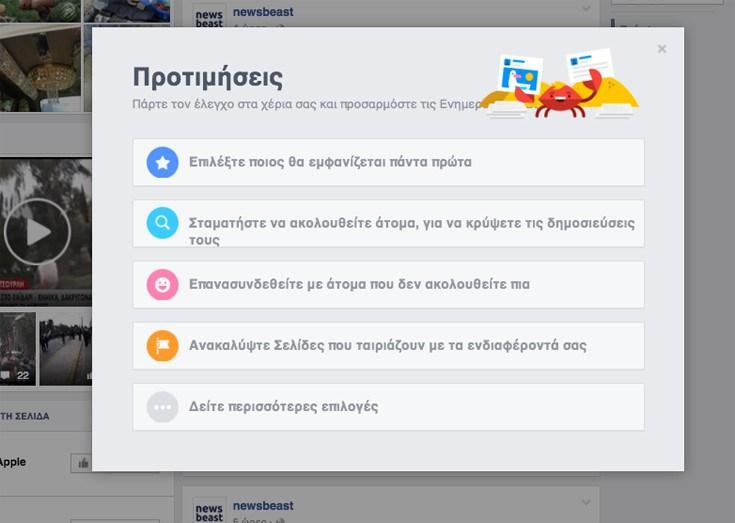This screenshot has width=735, height=523.
Task: Click the top newsbeast page avatar
Action: (209, 17)
